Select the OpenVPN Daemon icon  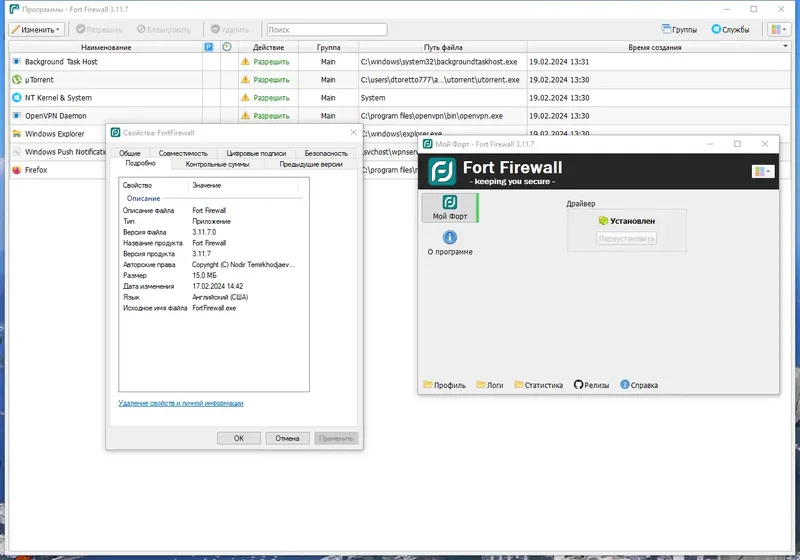(17, 116)
